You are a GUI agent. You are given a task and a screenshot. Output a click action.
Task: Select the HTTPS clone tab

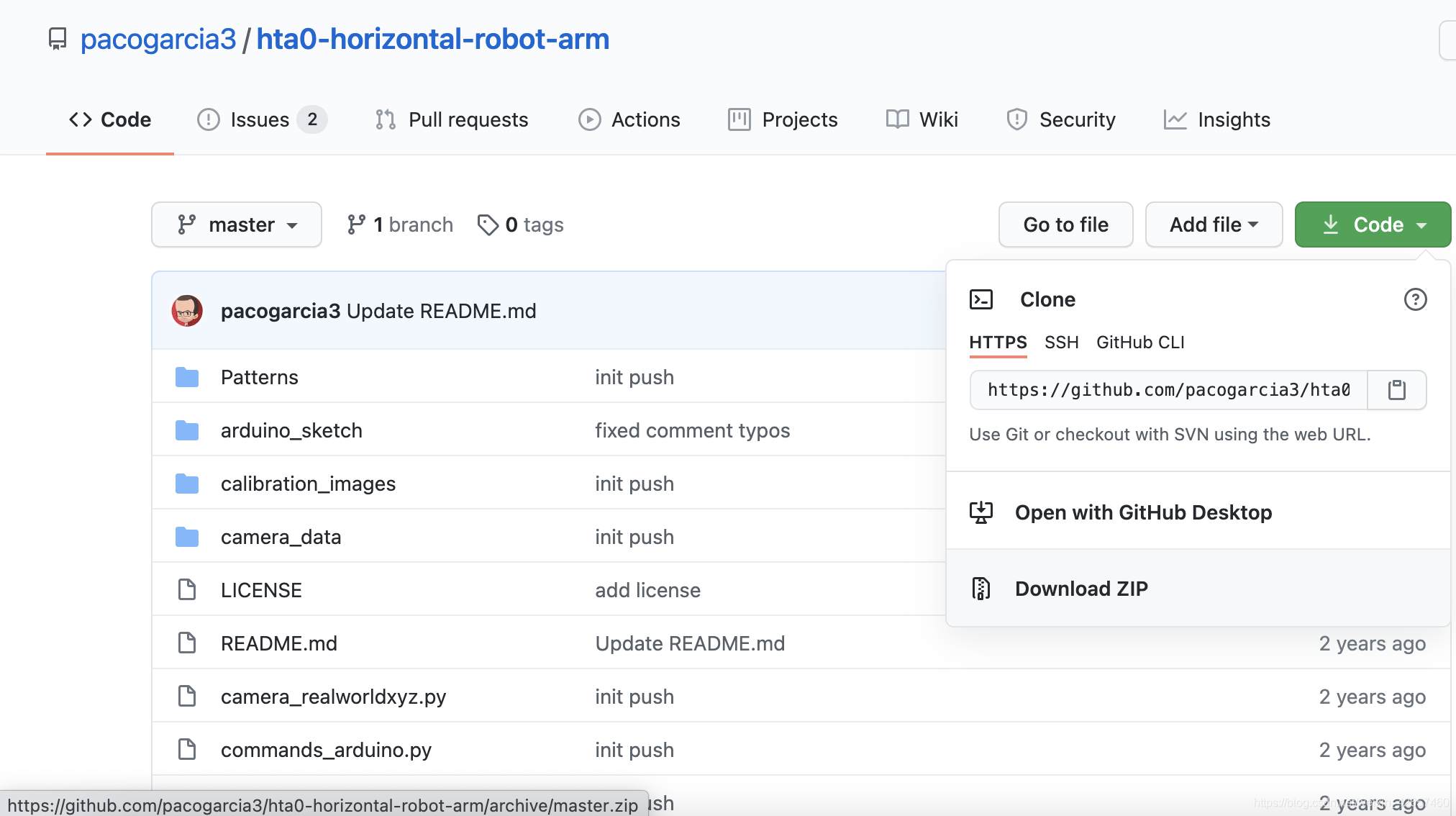coord(998,343)
